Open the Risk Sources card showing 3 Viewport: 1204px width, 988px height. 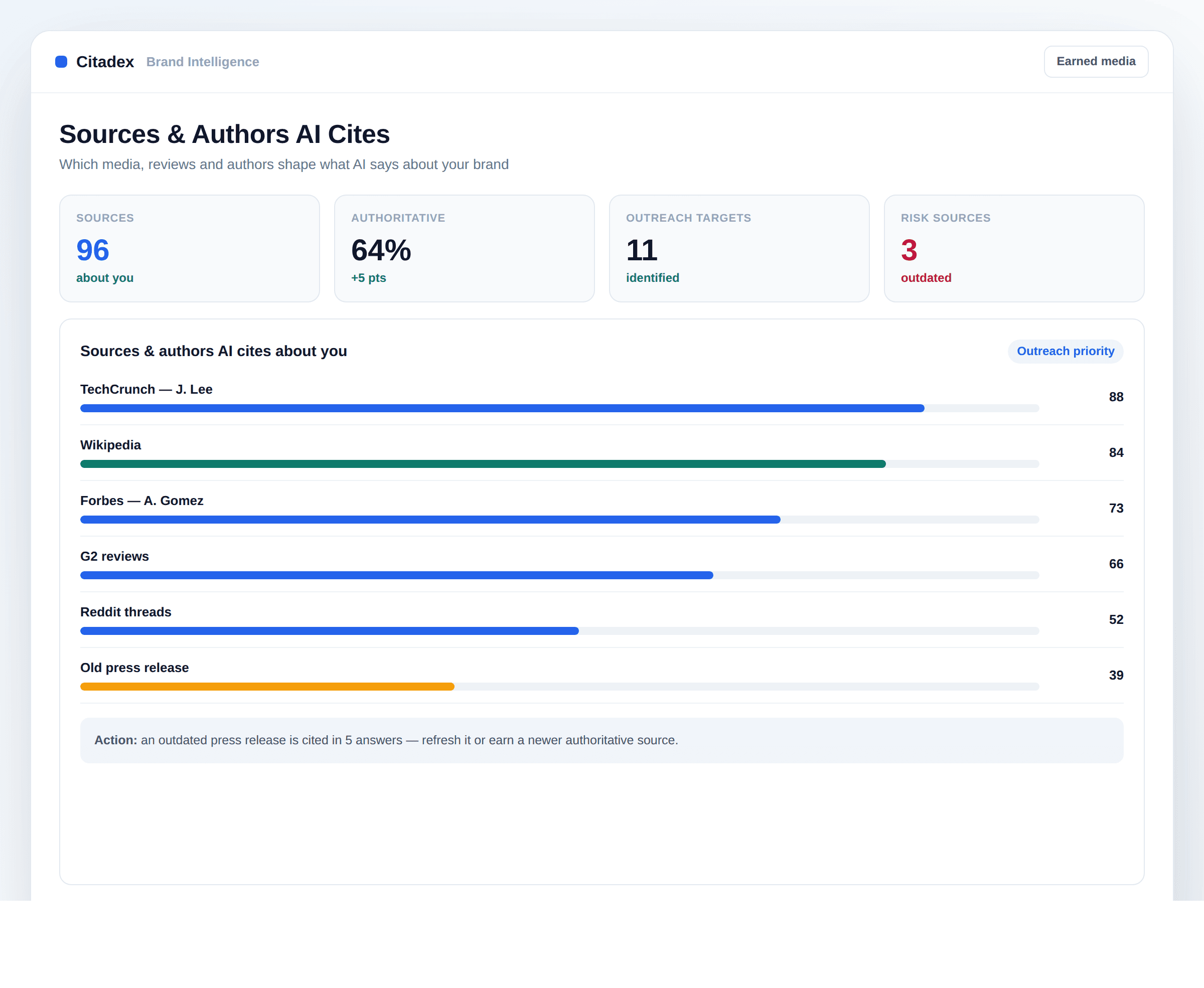point(1014,249)
